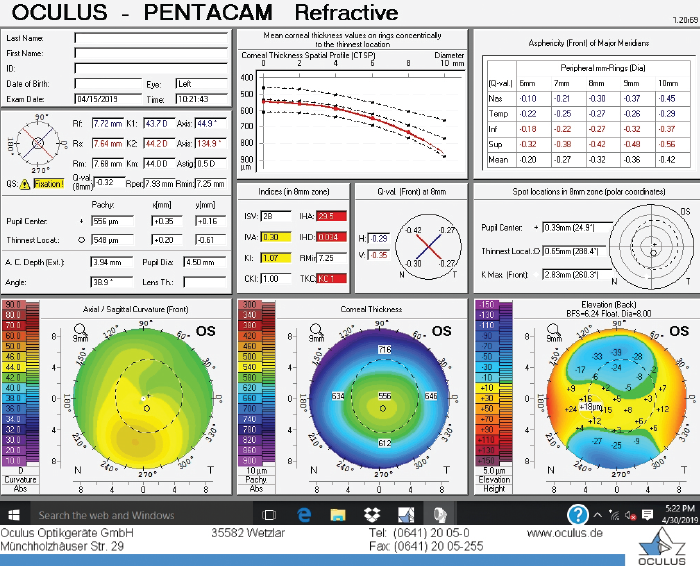This screenshot has height=566, width=700.
Task: Click the K Max (Front) value 2.83mm
Action: click(577, 275)
